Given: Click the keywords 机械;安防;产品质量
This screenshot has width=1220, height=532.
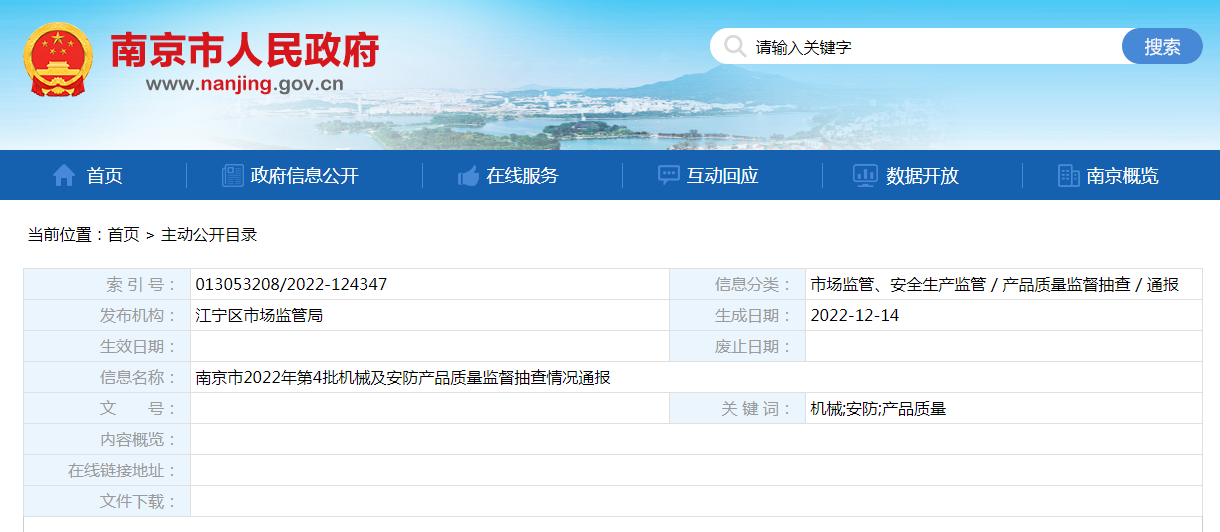Looking at the screenshot, I should pos(878,408).
